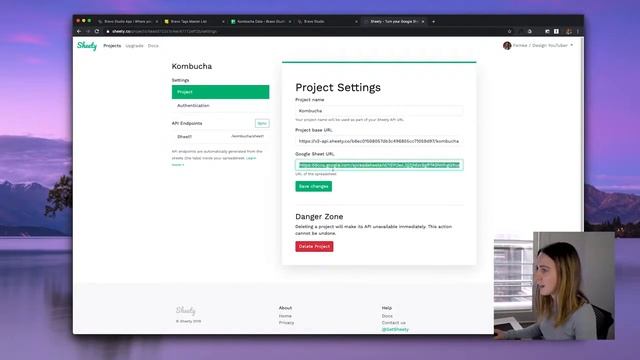Open the browser three-dot menu
640x360 pixels.
coord(578,31)
